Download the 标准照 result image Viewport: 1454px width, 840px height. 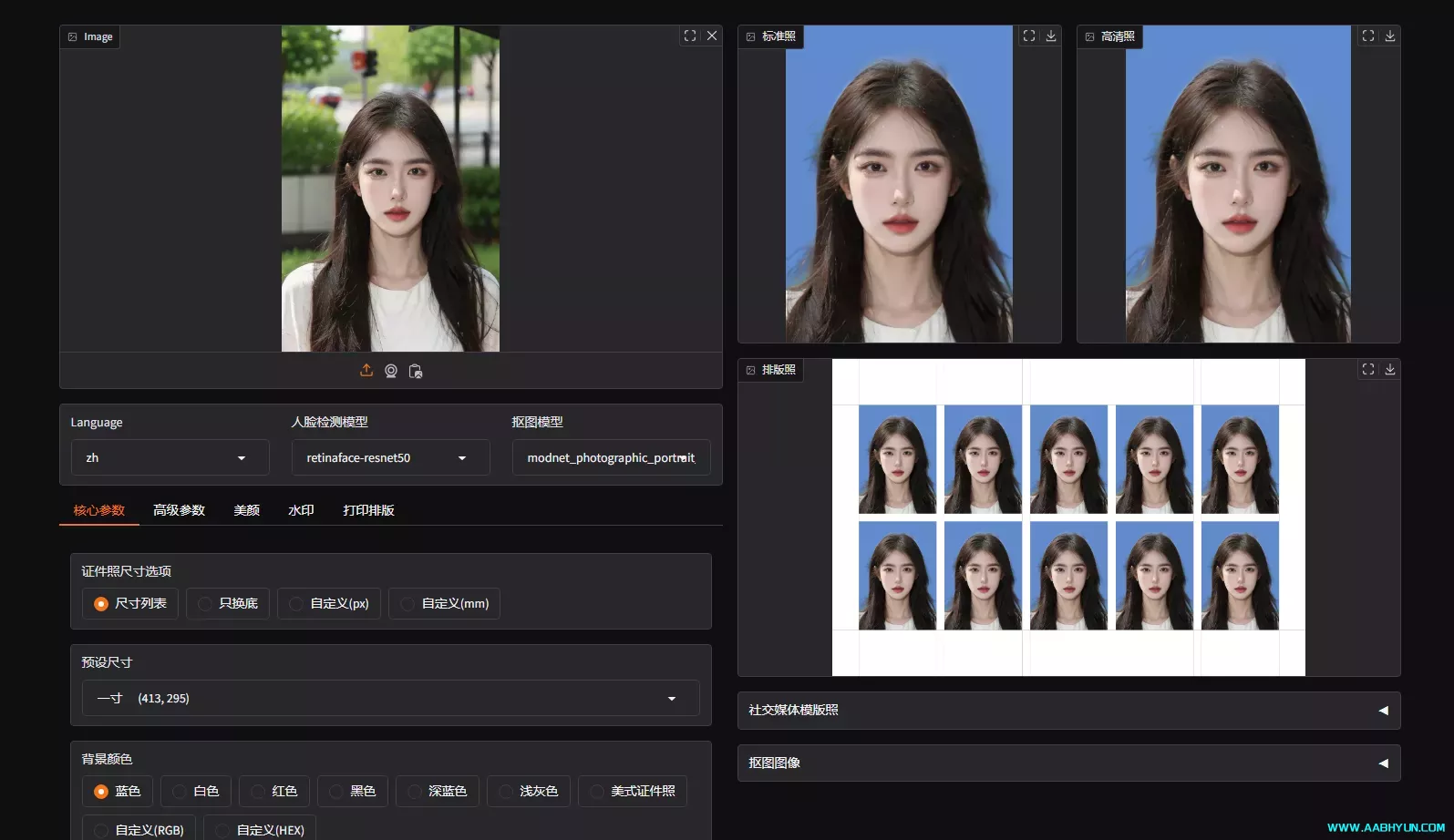(x=1051, y=36)
